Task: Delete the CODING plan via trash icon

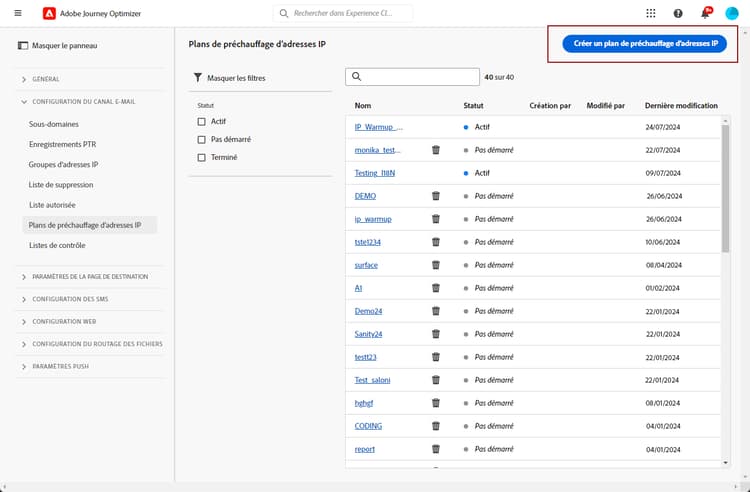Action: (436, 426)
